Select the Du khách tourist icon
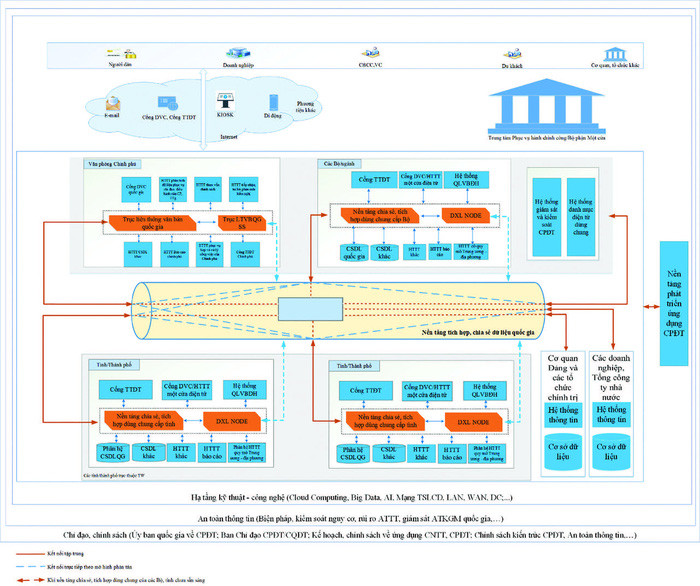Image resolution: width=700 pixels, height=586 pixels. coord(510,54)
